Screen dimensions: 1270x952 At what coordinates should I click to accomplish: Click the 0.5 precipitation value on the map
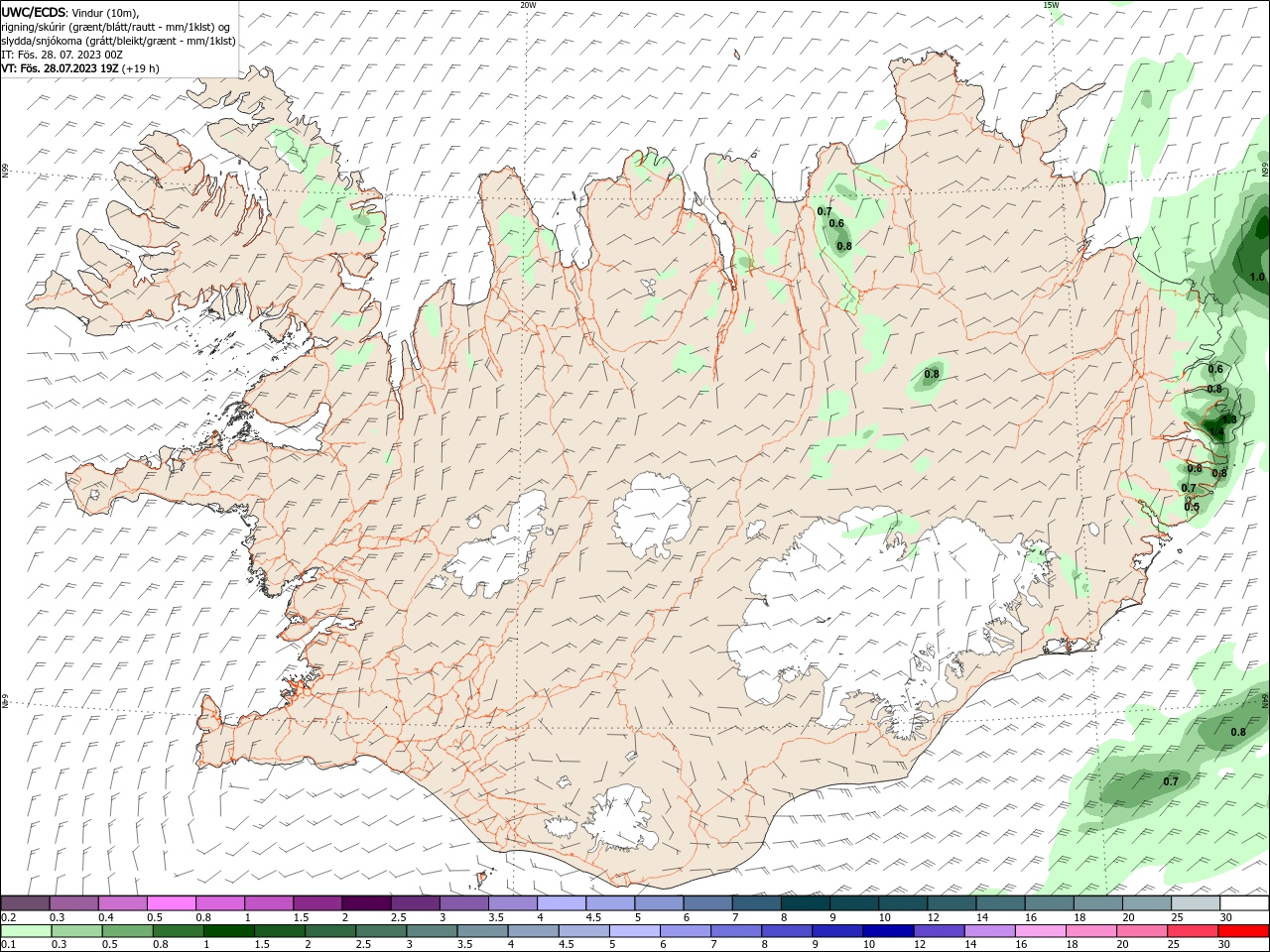[x=1192, y=507]
